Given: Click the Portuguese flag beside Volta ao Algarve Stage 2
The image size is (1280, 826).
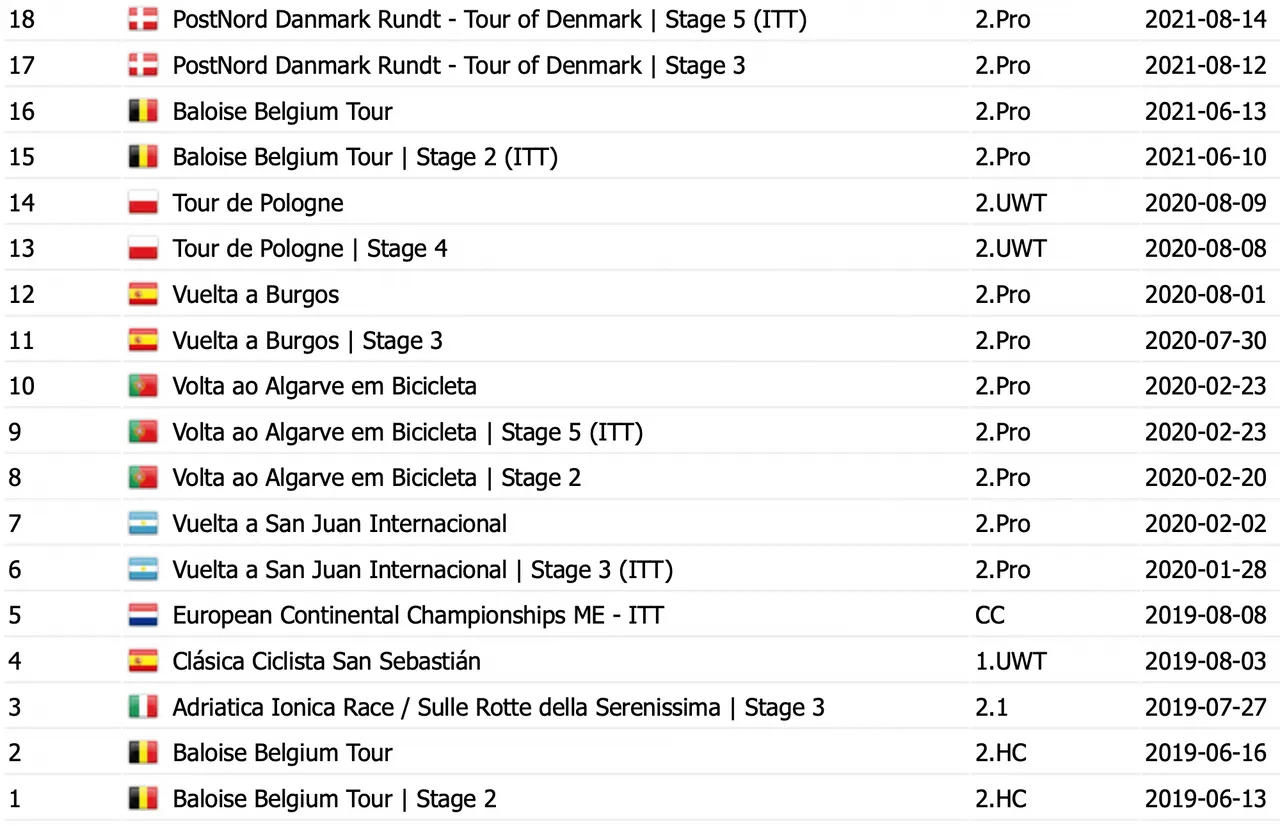Looking at the screenshot, I should click(x=143, y=478).
